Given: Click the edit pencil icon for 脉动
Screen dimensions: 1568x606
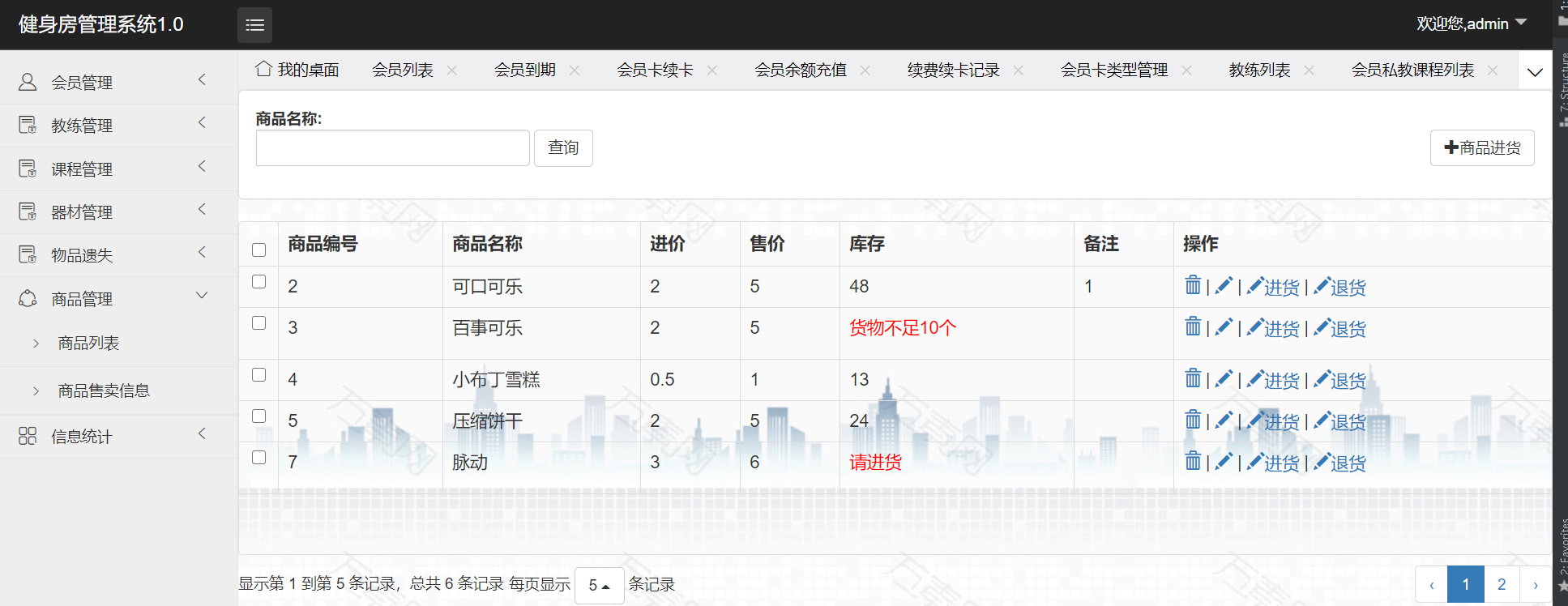Looking at the screenshot, I should pyautogui.click(x=1224, y=461).
